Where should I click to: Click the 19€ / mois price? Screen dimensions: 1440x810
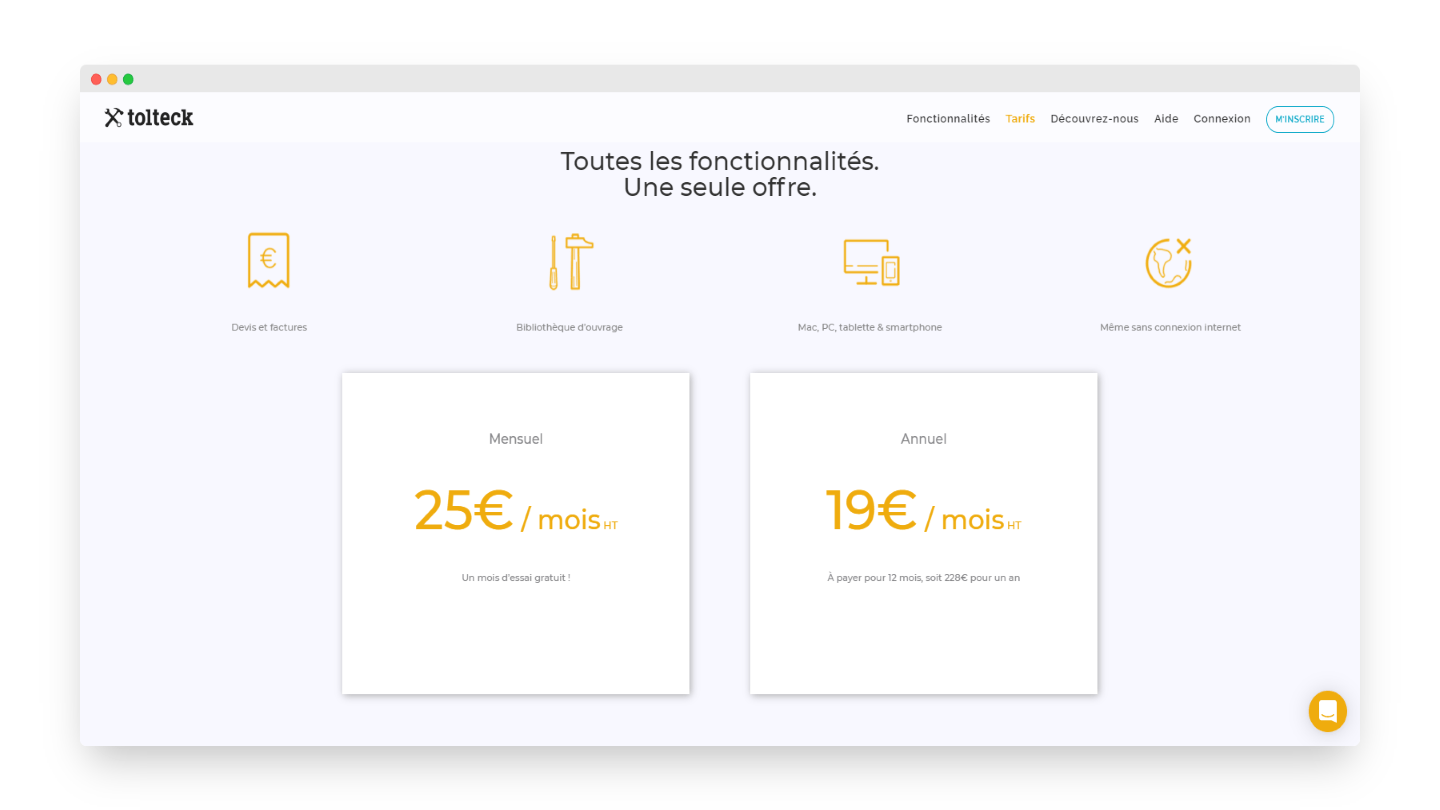pyautogui.click(x=923, y=511)
